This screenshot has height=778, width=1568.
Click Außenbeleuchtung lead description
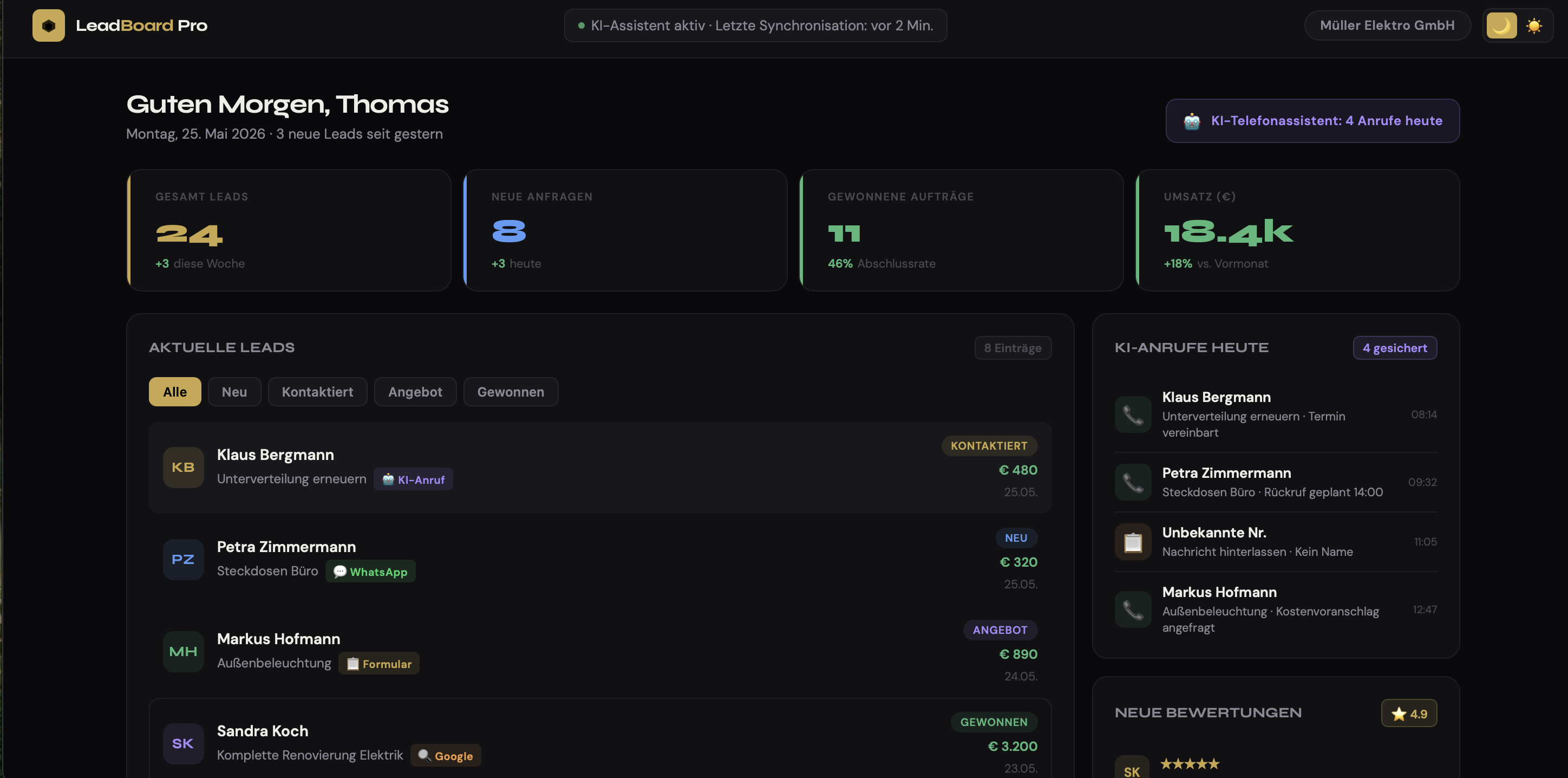[x=274, y=663]
